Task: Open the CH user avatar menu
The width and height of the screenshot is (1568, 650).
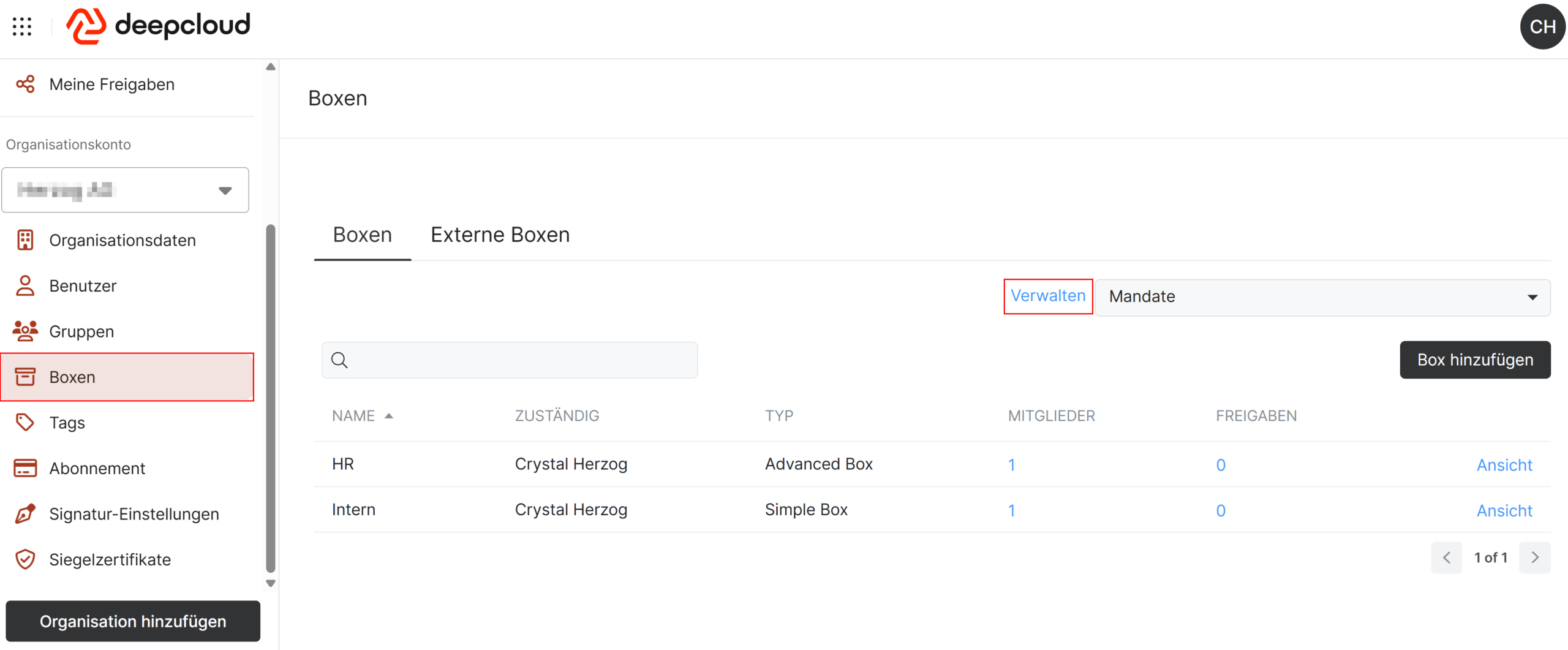Action: pyautogui.click(x=1542, y=26)
